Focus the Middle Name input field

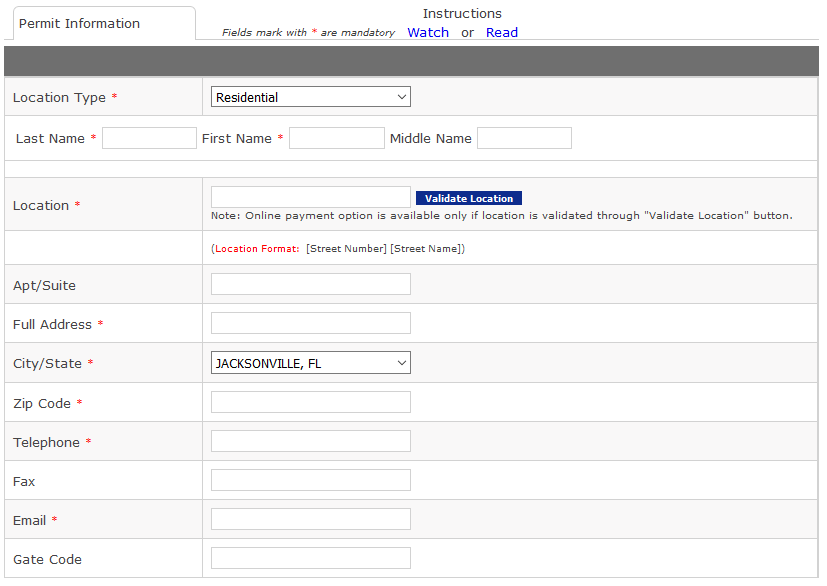point(524,138)
